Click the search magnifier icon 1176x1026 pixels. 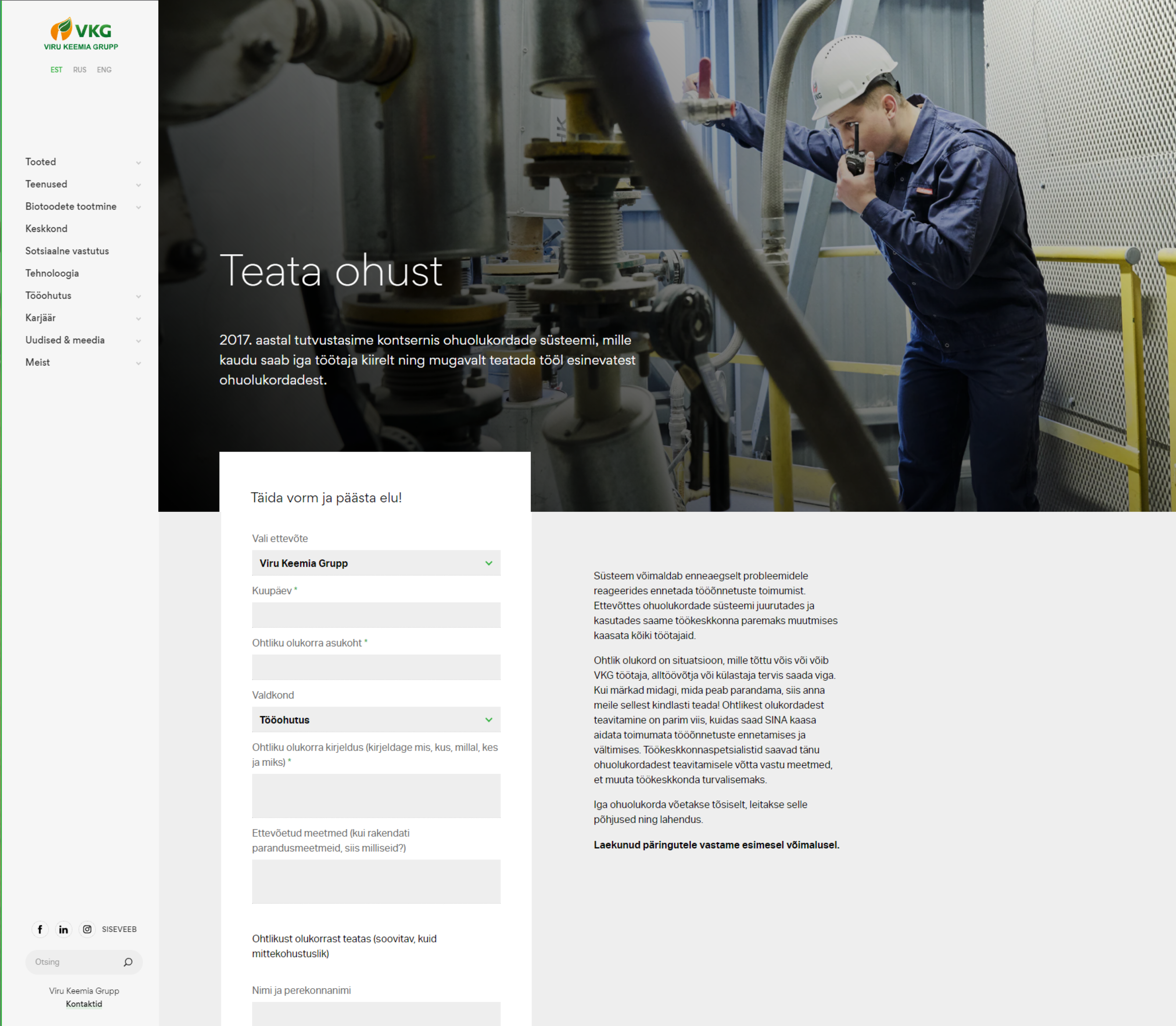click(128, 962)
